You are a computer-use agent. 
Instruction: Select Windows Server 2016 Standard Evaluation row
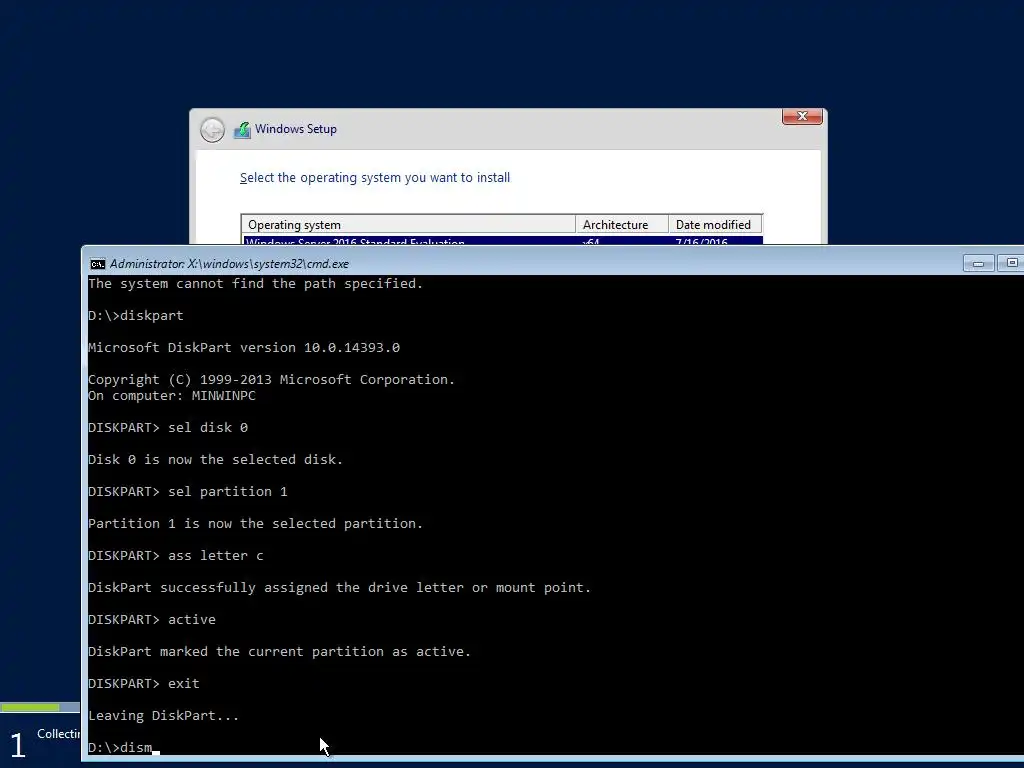502,240
